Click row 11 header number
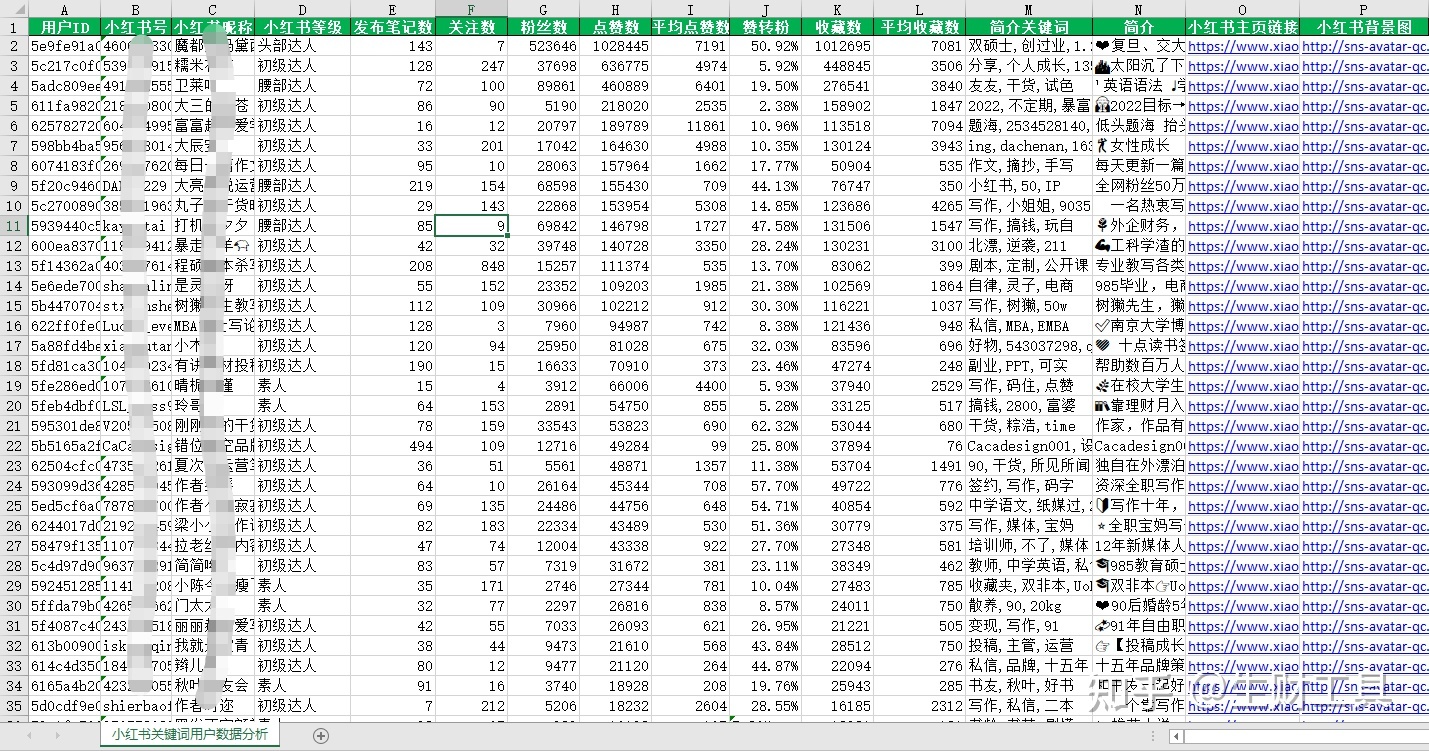Screen dimensions: 1429x751 (13, 226)
